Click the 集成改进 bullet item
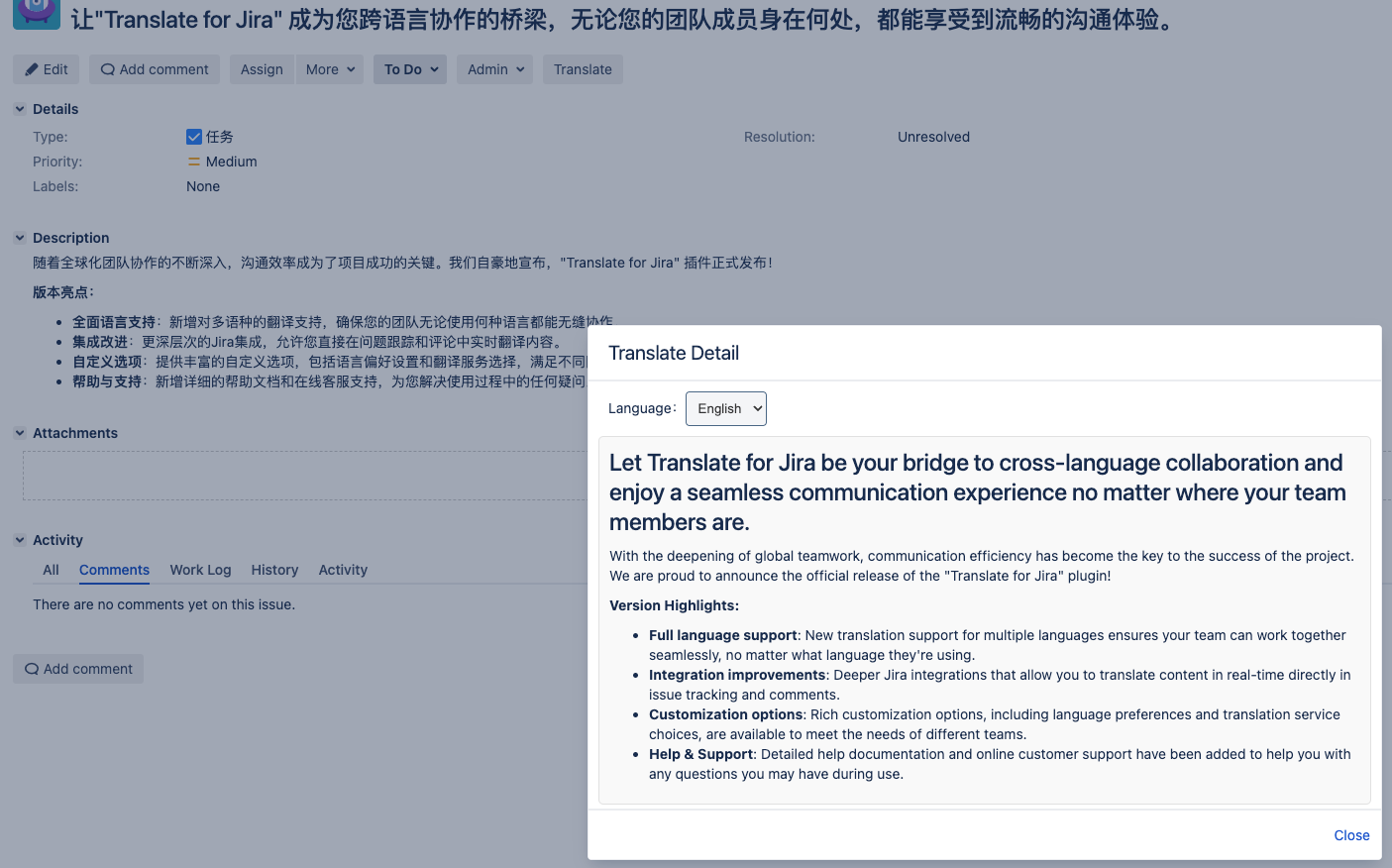This screenshot has width=1392, height=868. point(318,342)
